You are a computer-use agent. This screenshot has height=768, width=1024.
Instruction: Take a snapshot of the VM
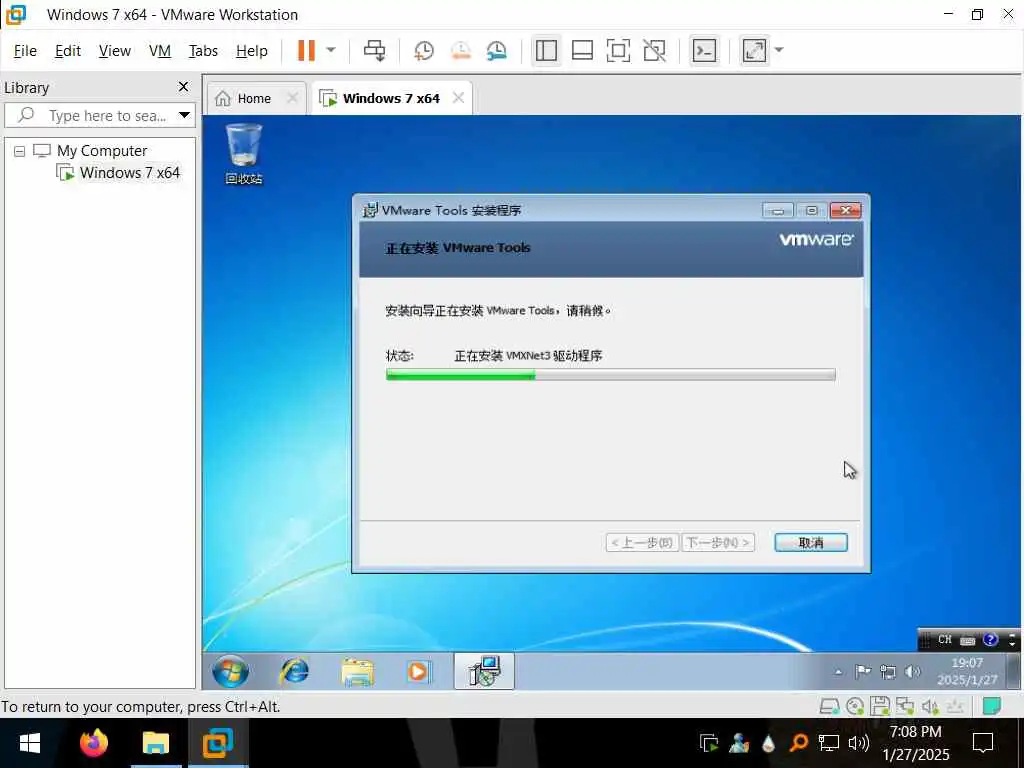tap(424, 51)
